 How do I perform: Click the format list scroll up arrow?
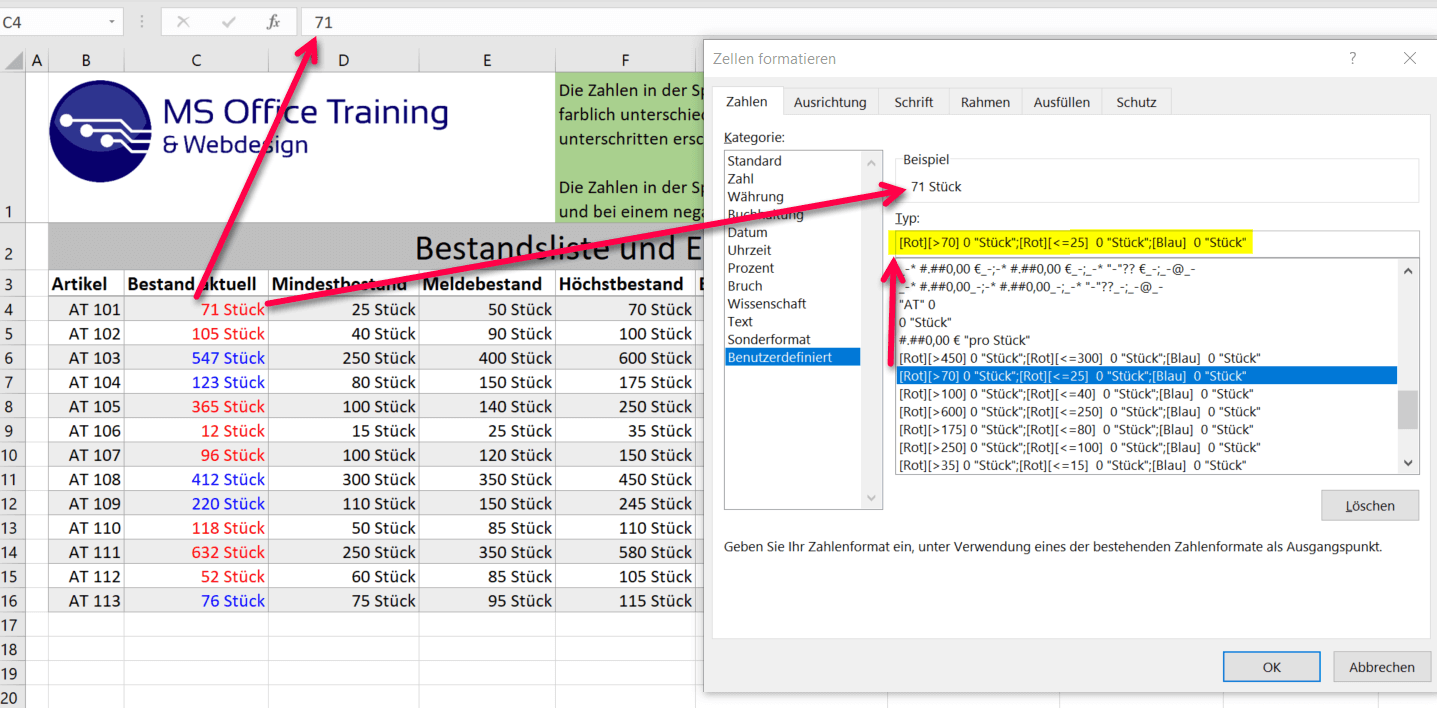[1408, 270]
